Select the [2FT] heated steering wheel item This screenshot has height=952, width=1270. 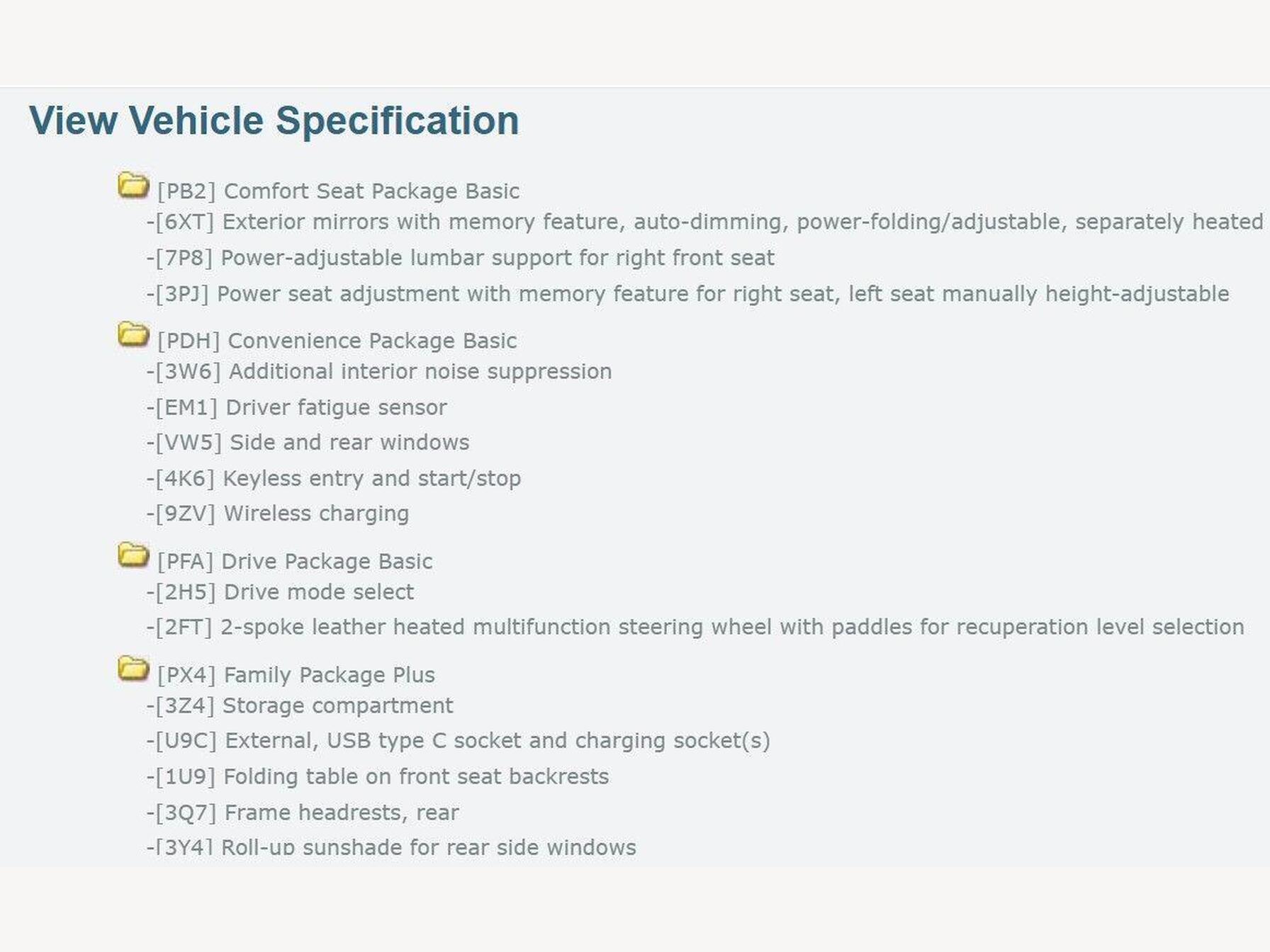point(695,628)
